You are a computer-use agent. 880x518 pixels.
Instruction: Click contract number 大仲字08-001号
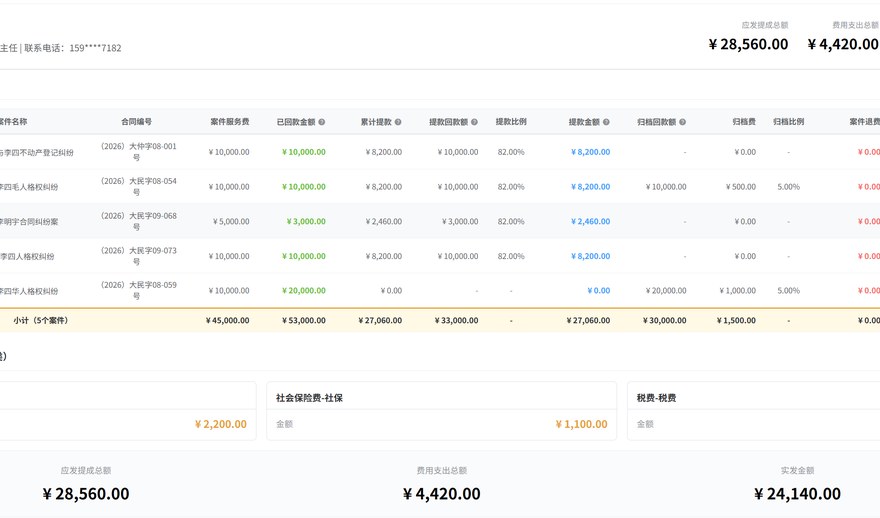pos(139,152)
